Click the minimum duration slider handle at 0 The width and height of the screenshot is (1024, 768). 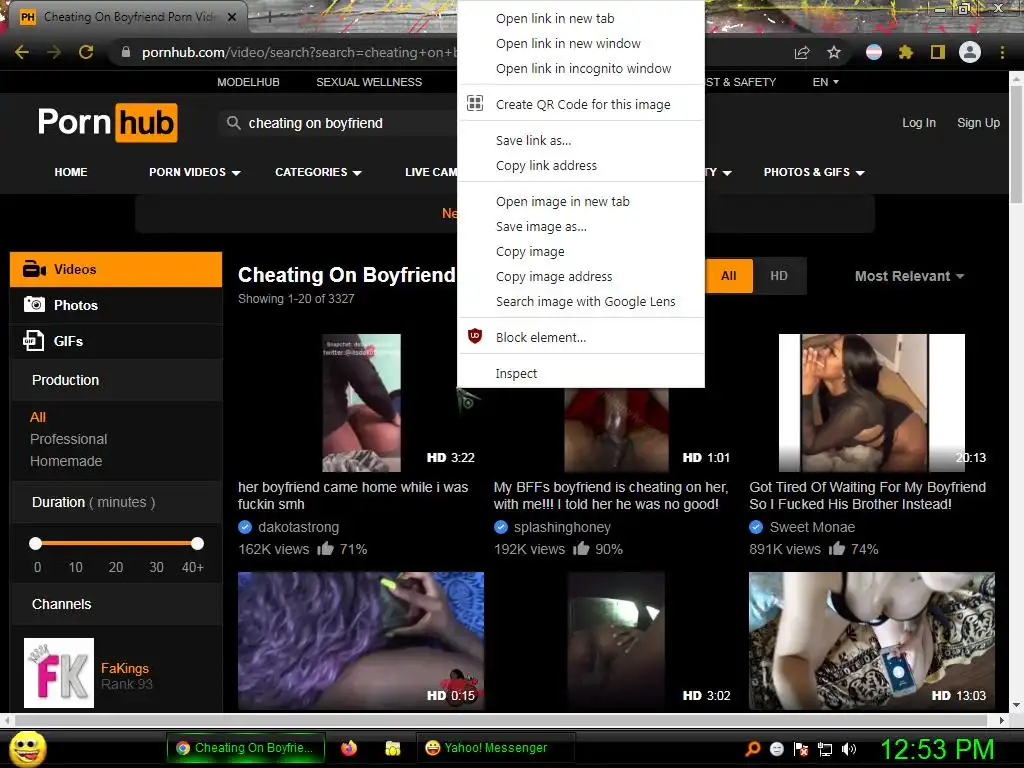click(x=36, y=543)
